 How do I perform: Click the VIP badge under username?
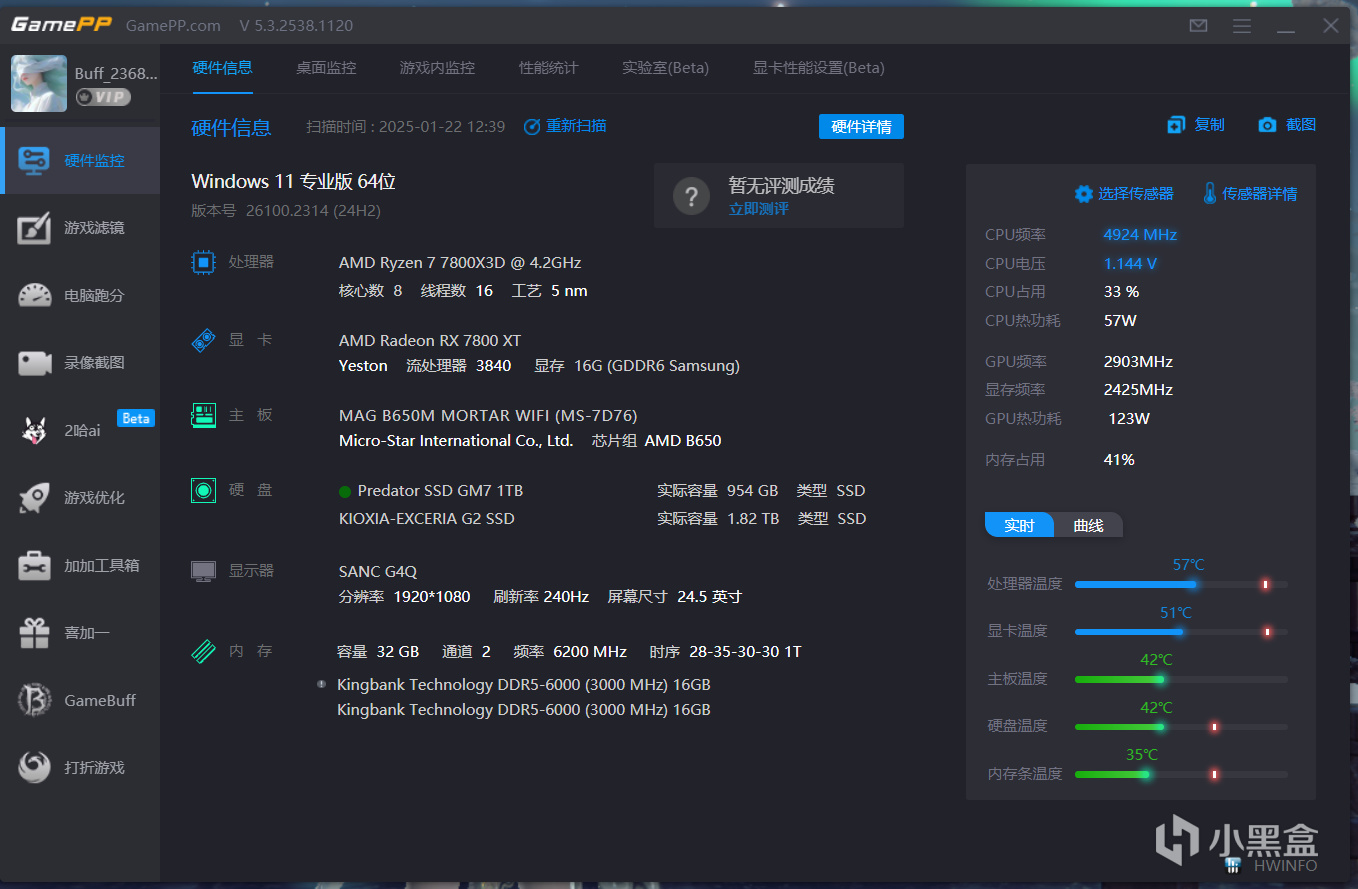(x=103, y=97)
